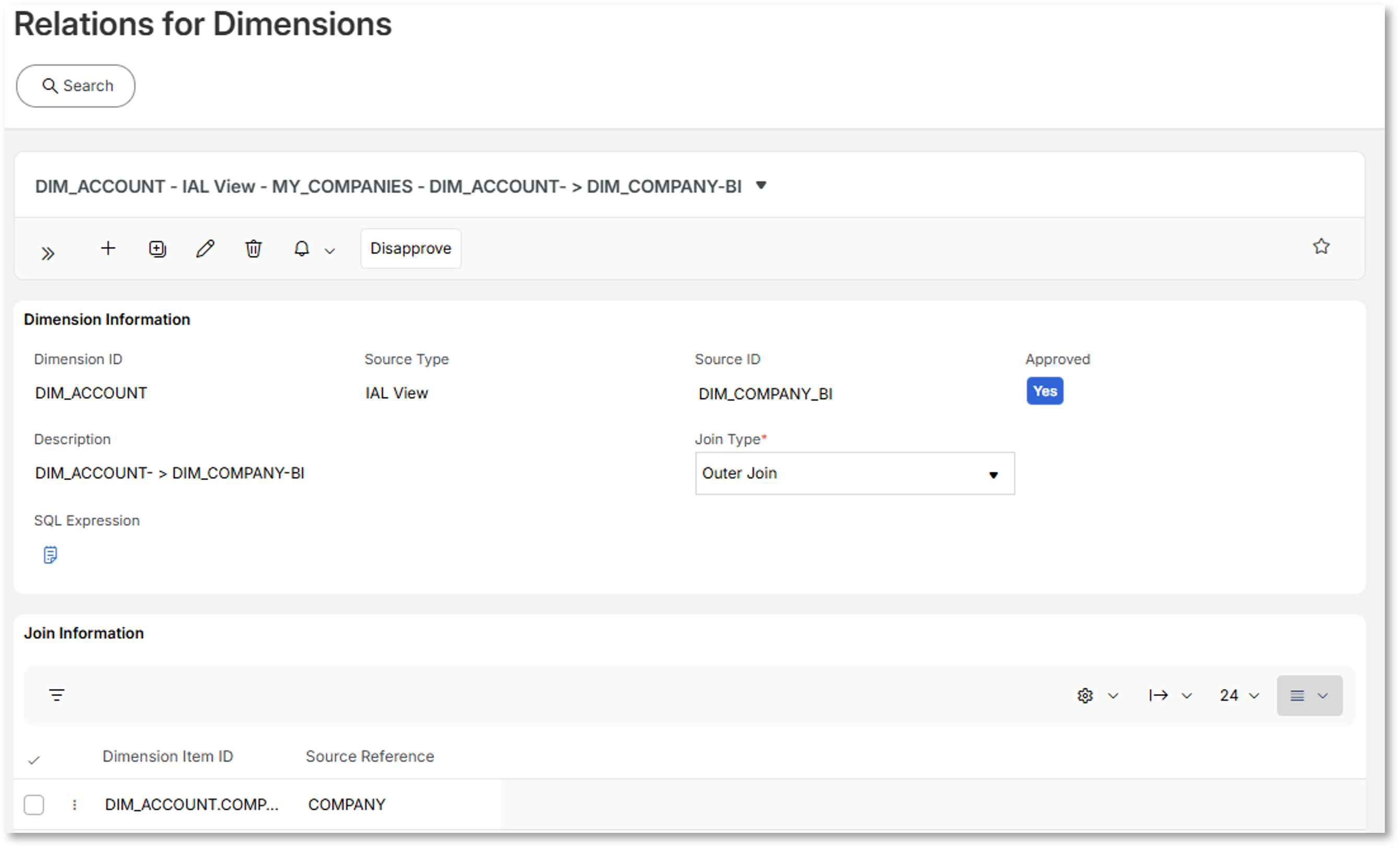Click the Disapprove button

coord(411,248)
